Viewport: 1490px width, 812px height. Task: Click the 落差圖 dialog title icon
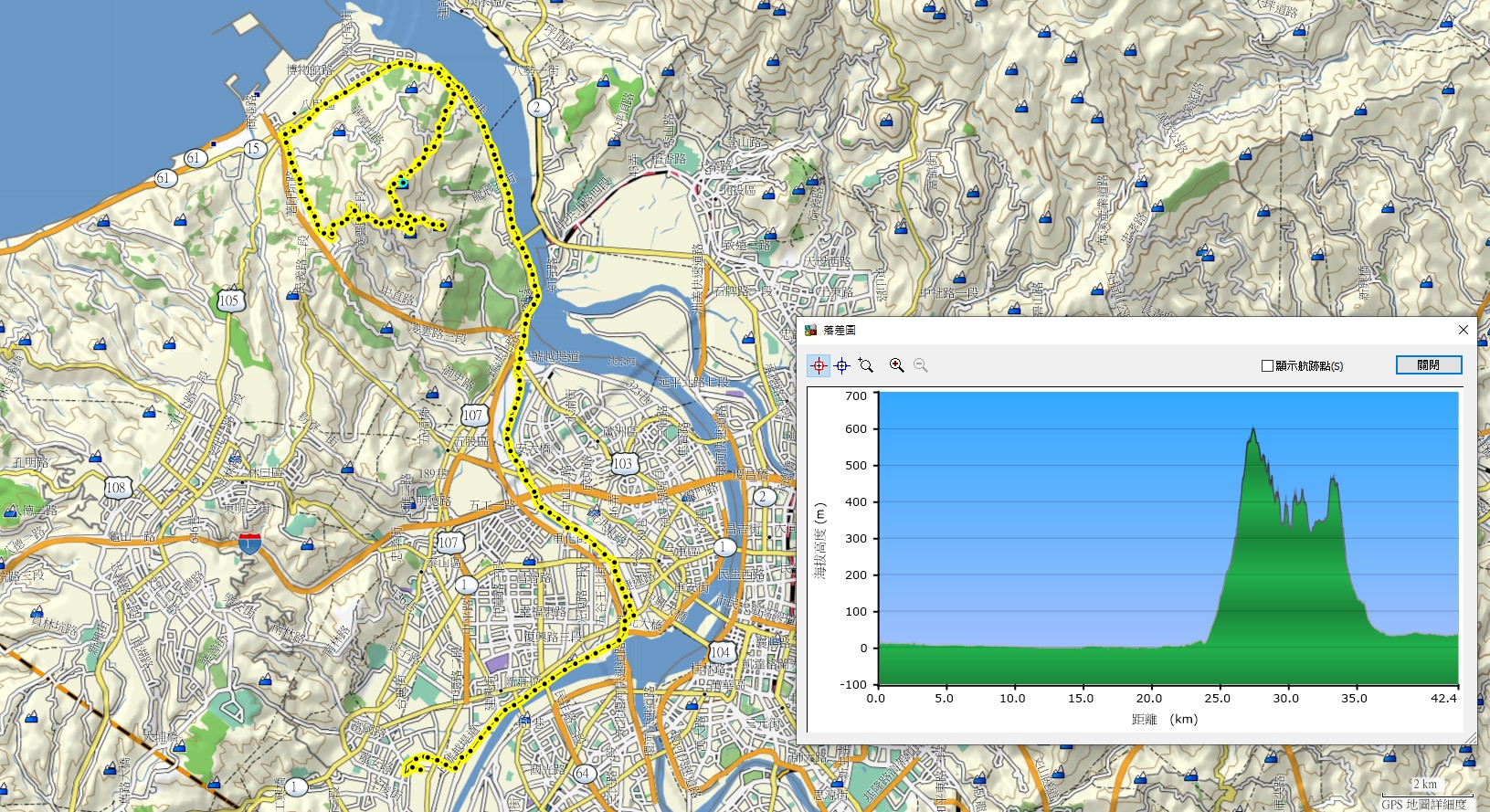click(810, 330)
